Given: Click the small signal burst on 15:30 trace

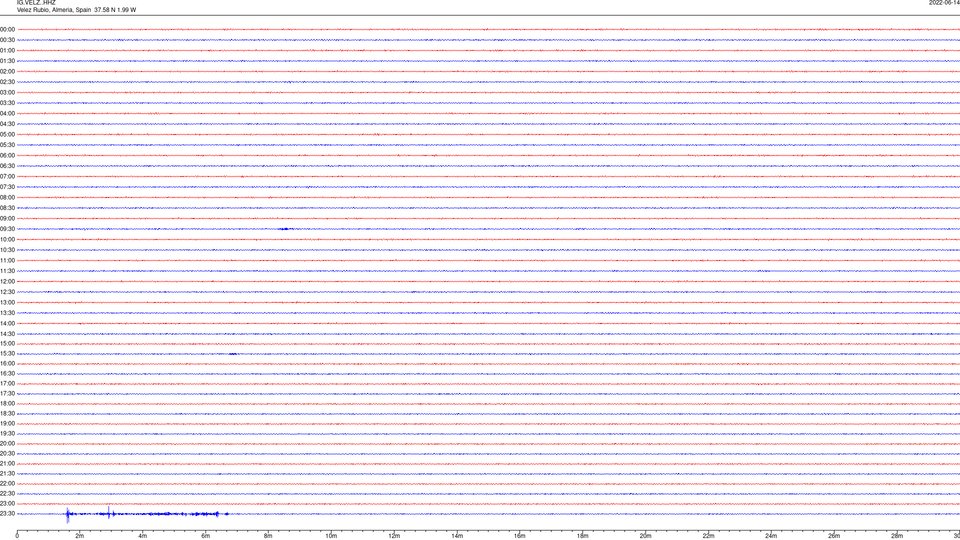Looking at the screenshot, I should (x=233, y=354).
